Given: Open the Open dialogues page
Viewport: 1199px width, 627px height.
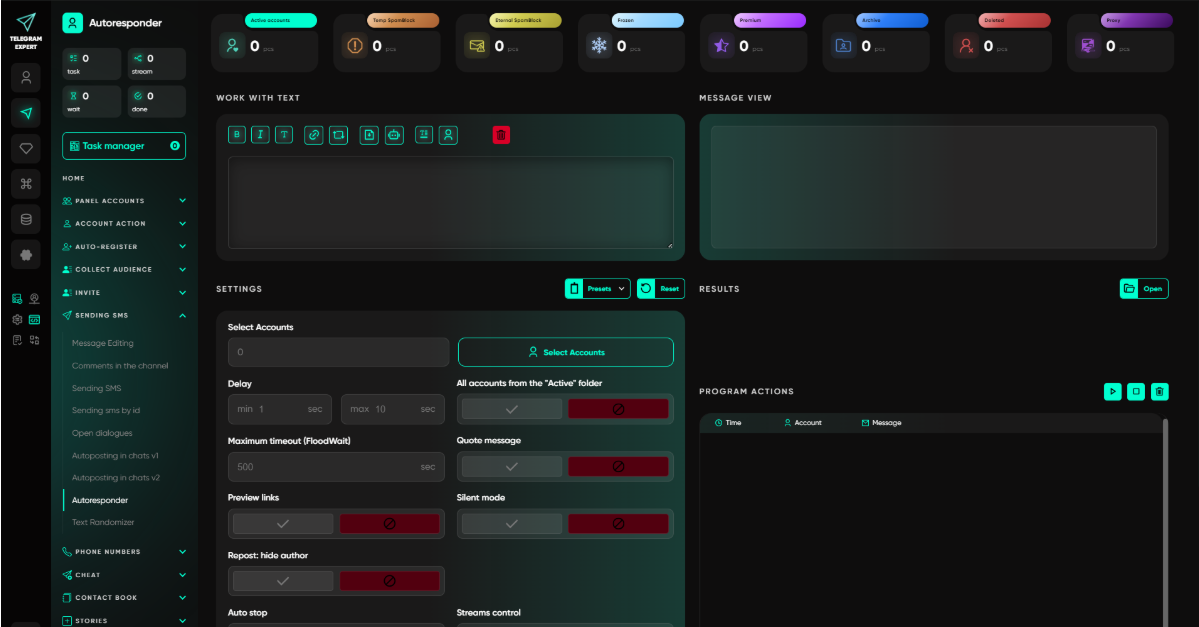Looking at the screenshot, I should pyautogui.click(x=102, y=433).
